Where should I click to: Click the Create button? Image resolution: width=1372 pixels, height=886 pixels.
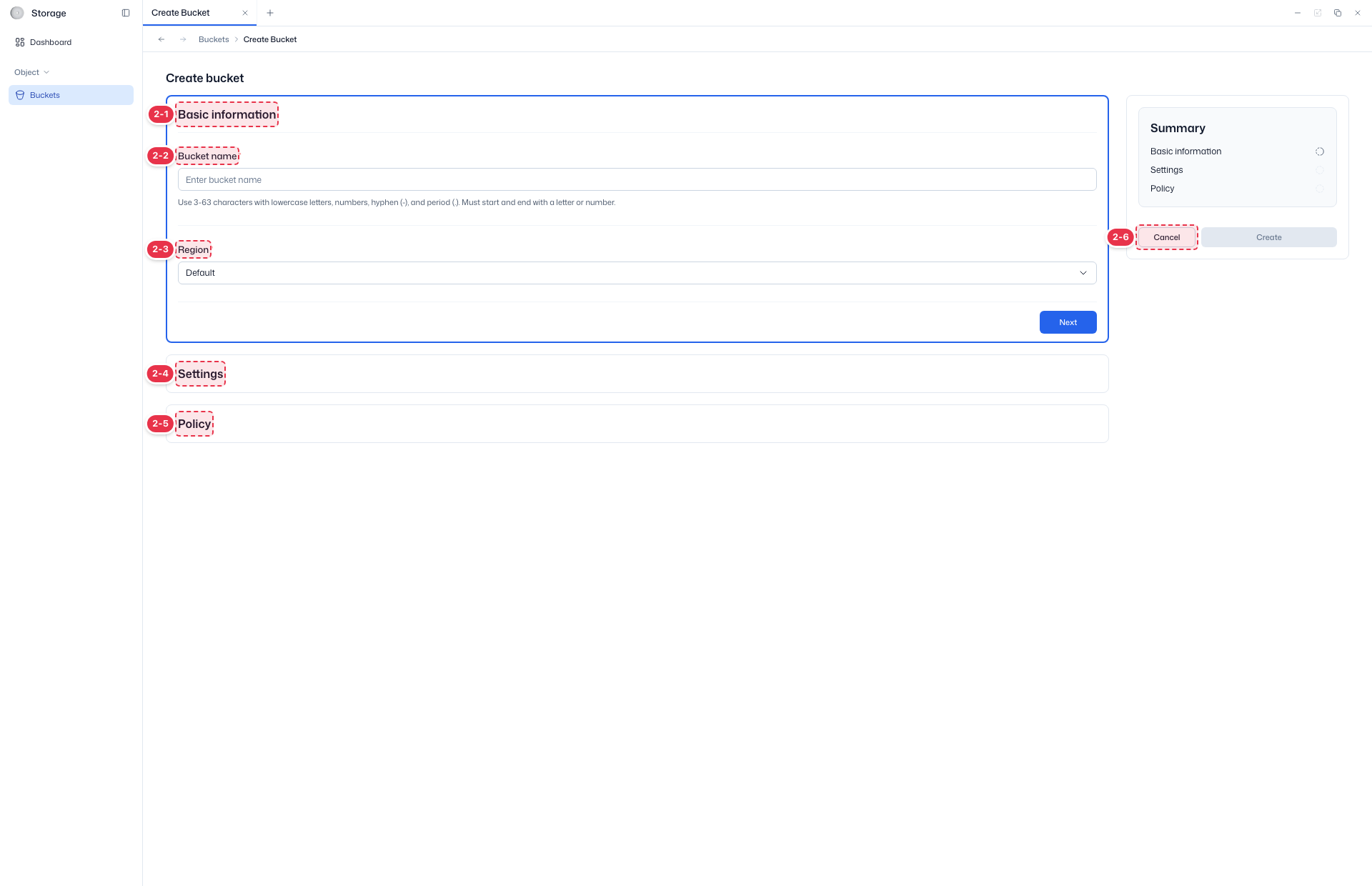1269,237
